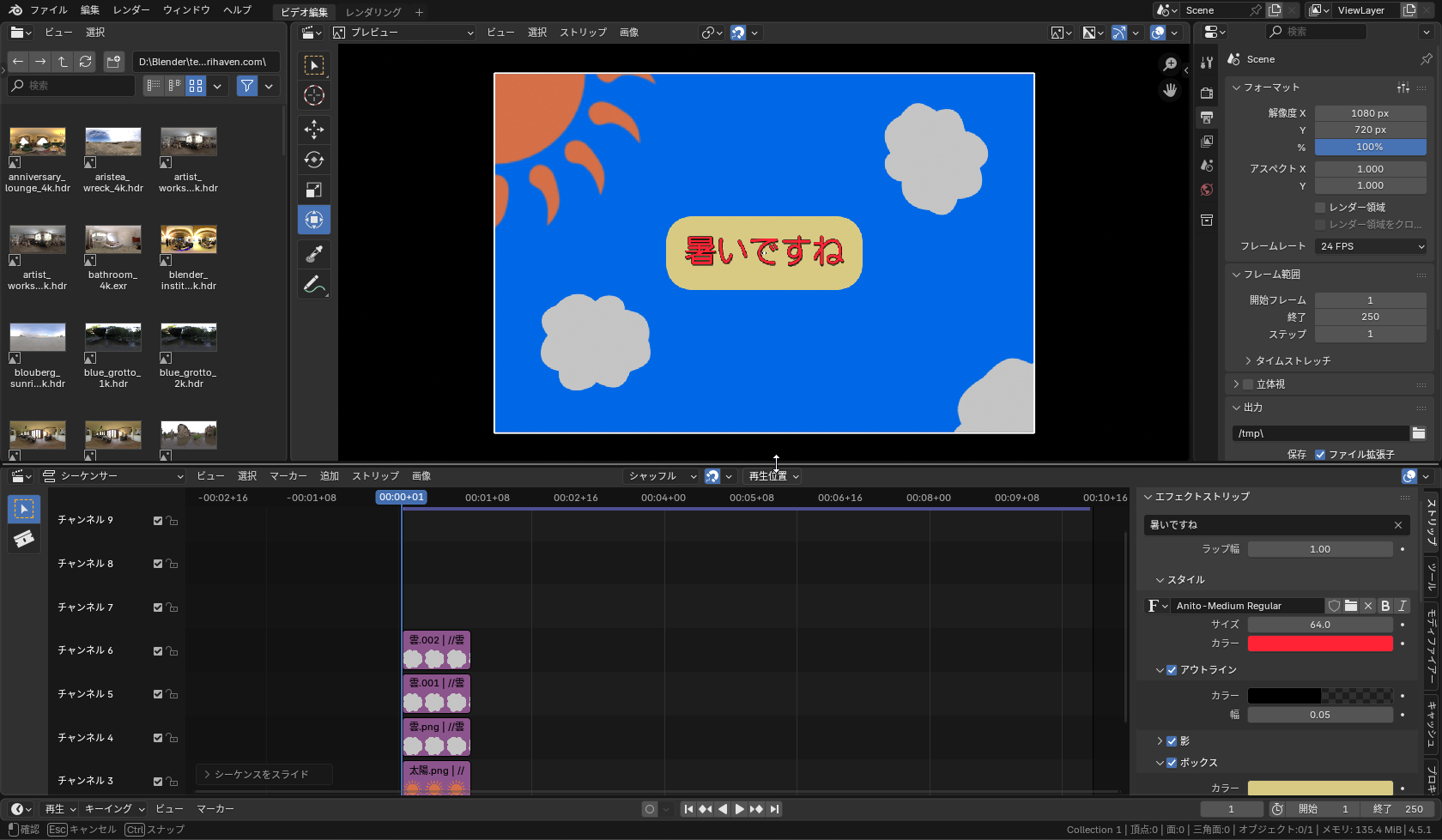Disable the 影 checkbox
1442x840 pixels.
(x=1172, y=741)
